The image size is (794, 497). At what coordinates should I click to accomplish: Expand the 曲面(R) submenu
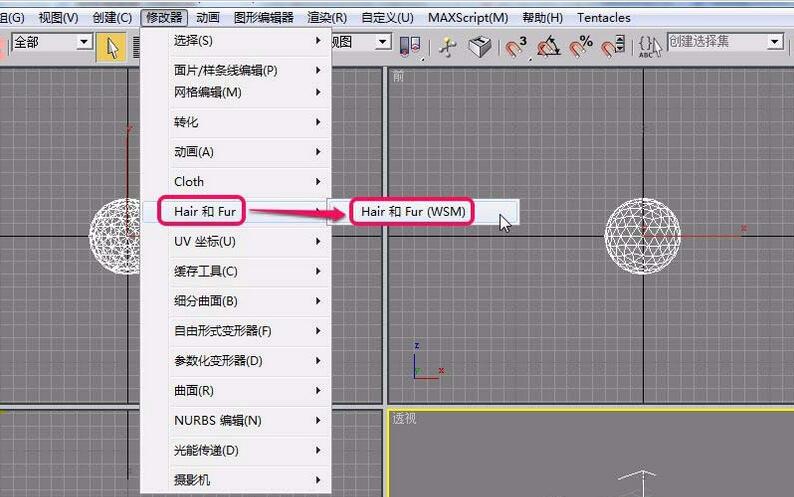click(236, 391)
